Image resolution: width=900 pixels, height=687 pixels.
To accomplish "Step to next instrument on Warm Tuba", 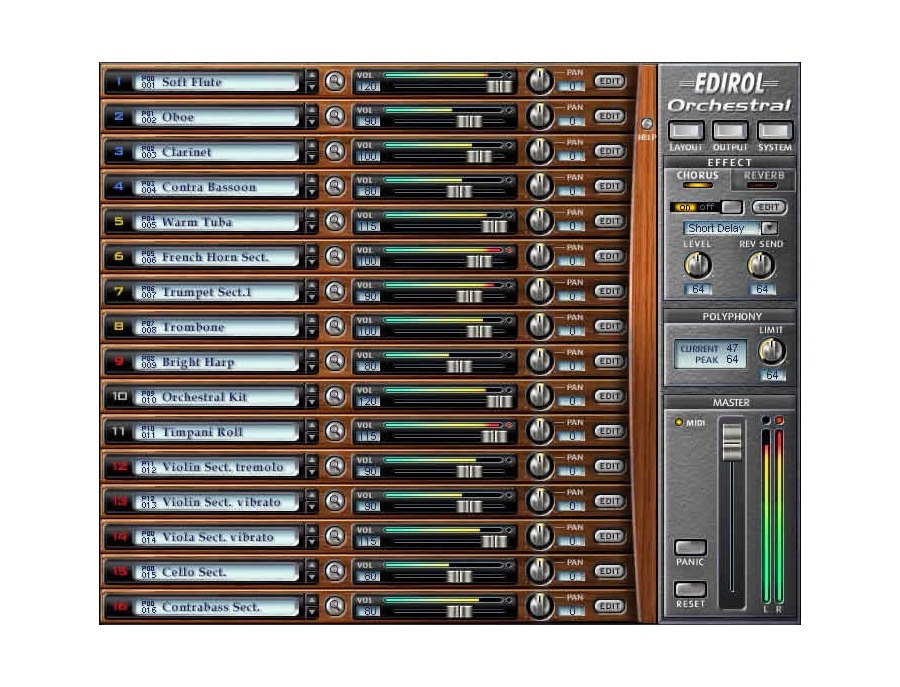I will pyautogui.click(x=311, y=228).
